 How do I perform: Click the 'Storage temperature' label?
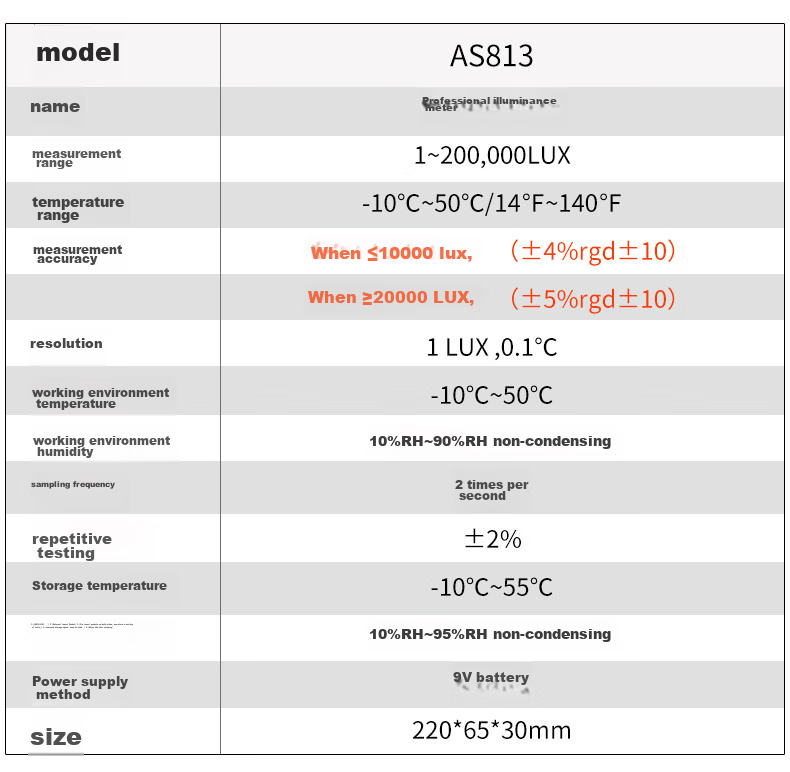point(99,586)
